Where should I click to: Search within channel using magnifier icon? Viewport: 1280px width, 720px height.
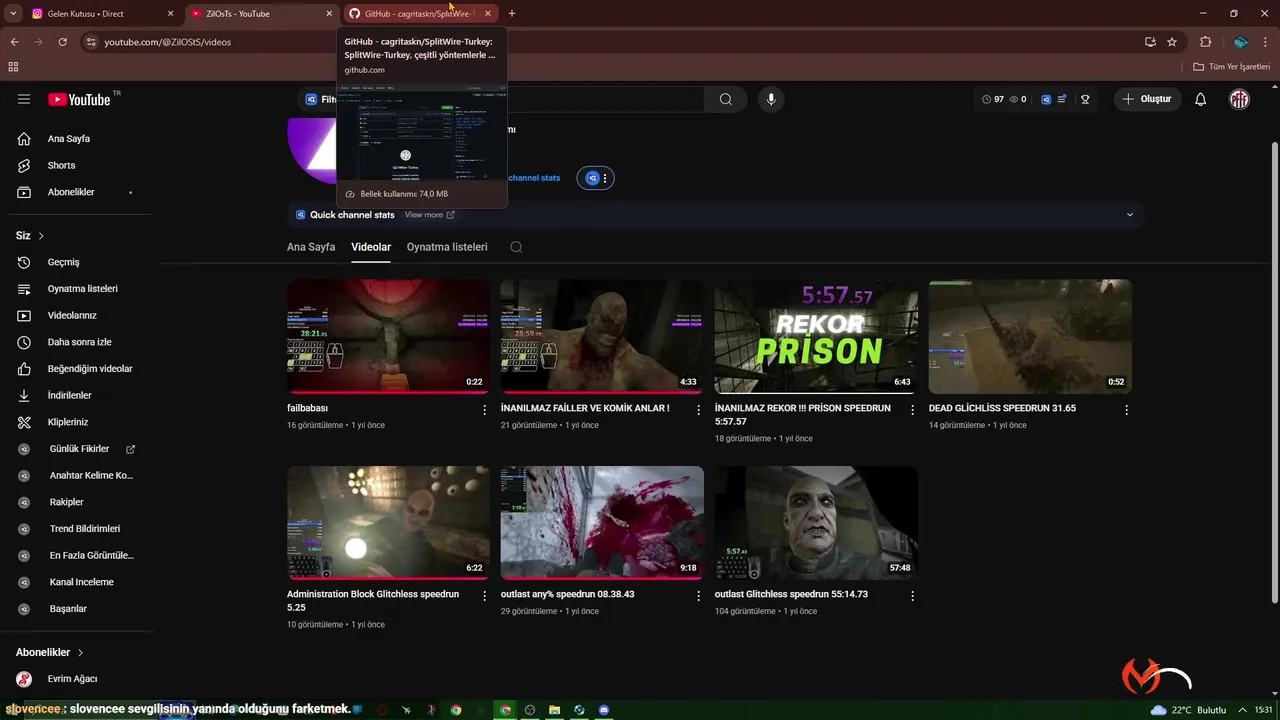tap(516, 247)
